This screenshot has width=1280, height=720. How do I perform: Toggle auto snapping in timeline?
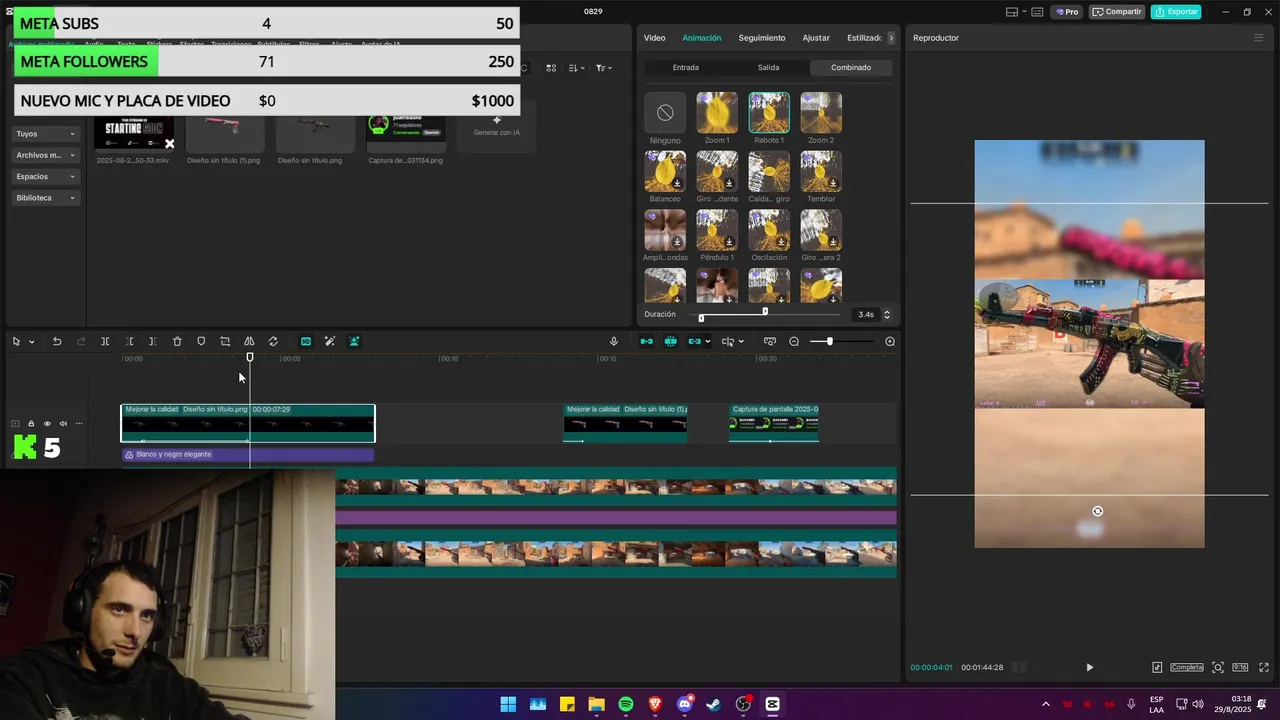[670, 342]
